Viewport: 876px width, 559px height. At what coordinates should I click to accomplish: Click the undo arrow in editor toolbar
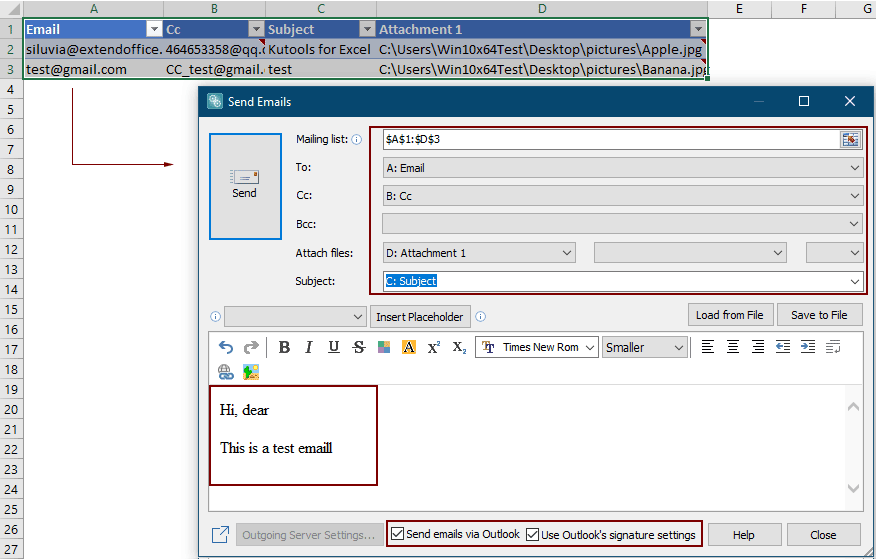point(226,347)
